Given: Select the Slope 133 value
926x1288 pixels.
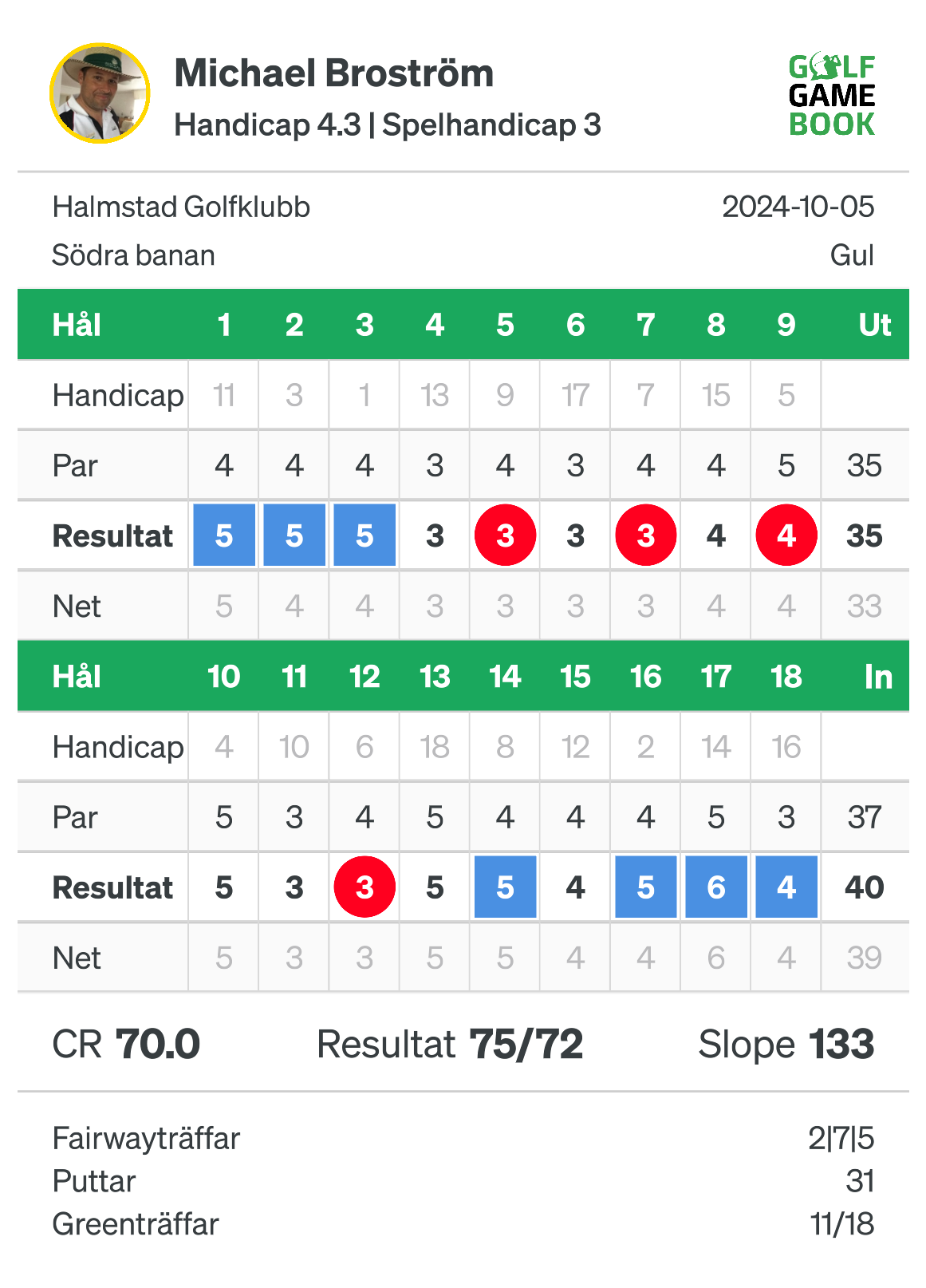Looking at the screenshot, I should (x=786, y=1044).
